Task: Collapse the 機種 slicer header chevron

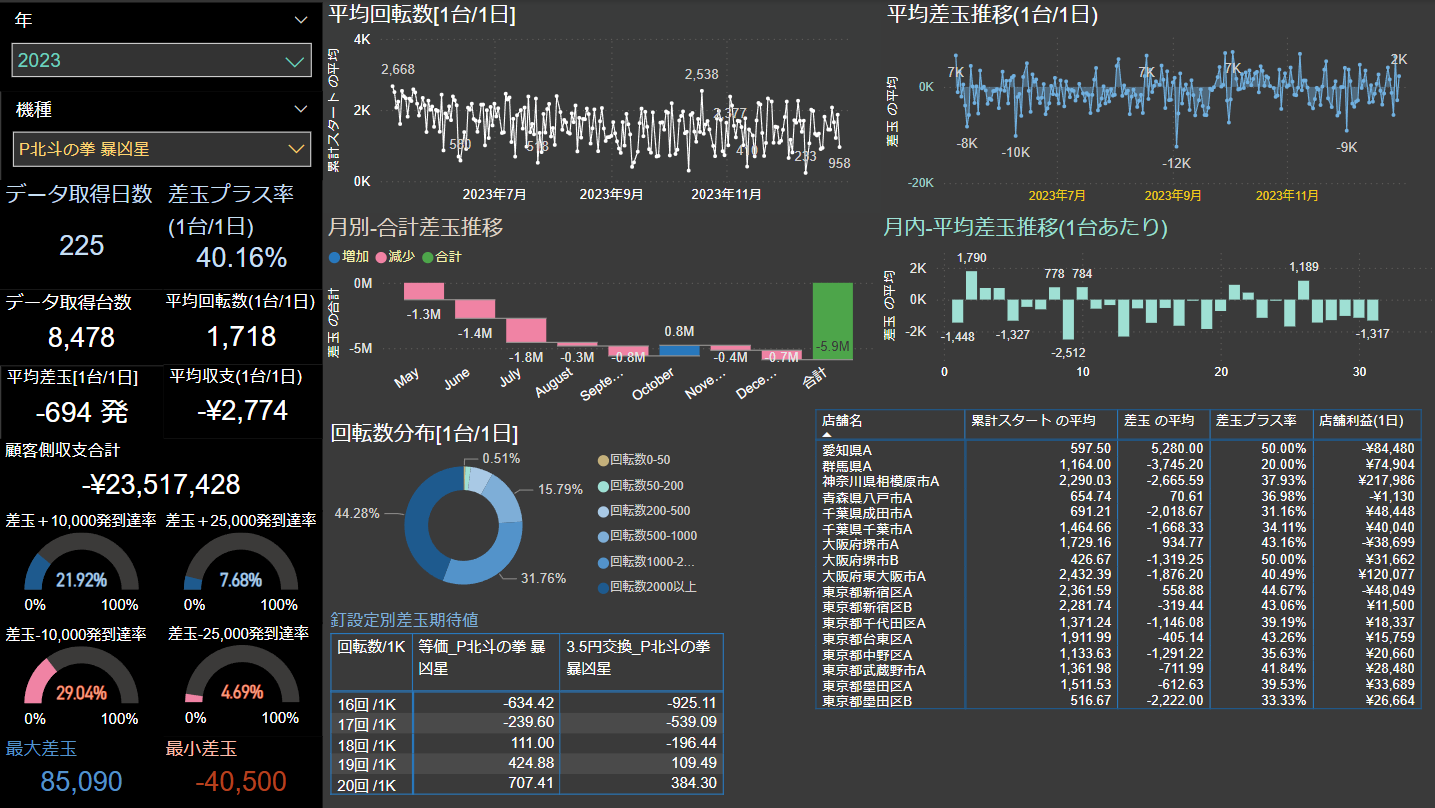Action: coord(301,109)
